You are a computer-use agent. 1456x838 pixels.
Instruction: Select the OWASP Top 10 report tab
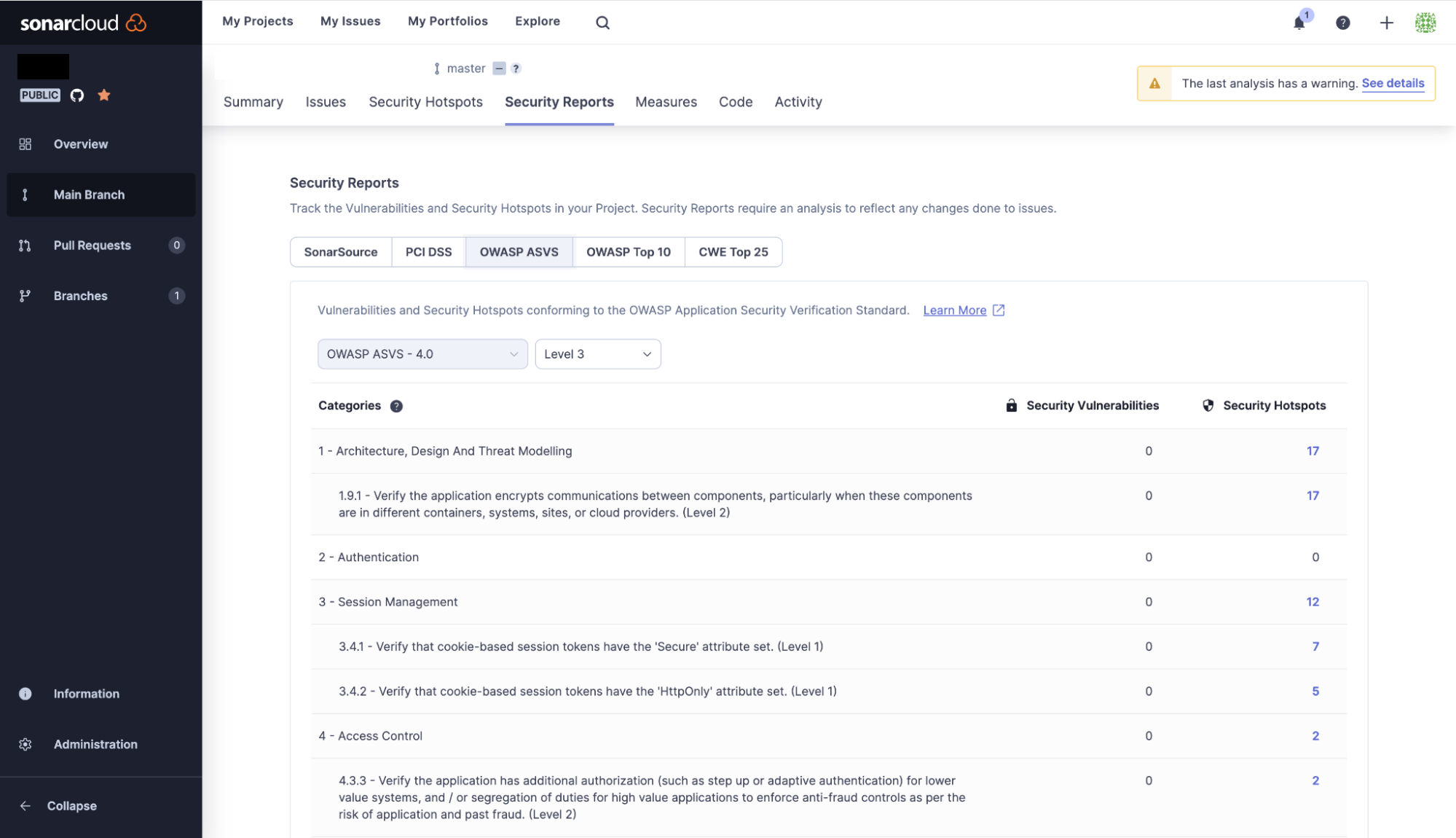(628, 252)
